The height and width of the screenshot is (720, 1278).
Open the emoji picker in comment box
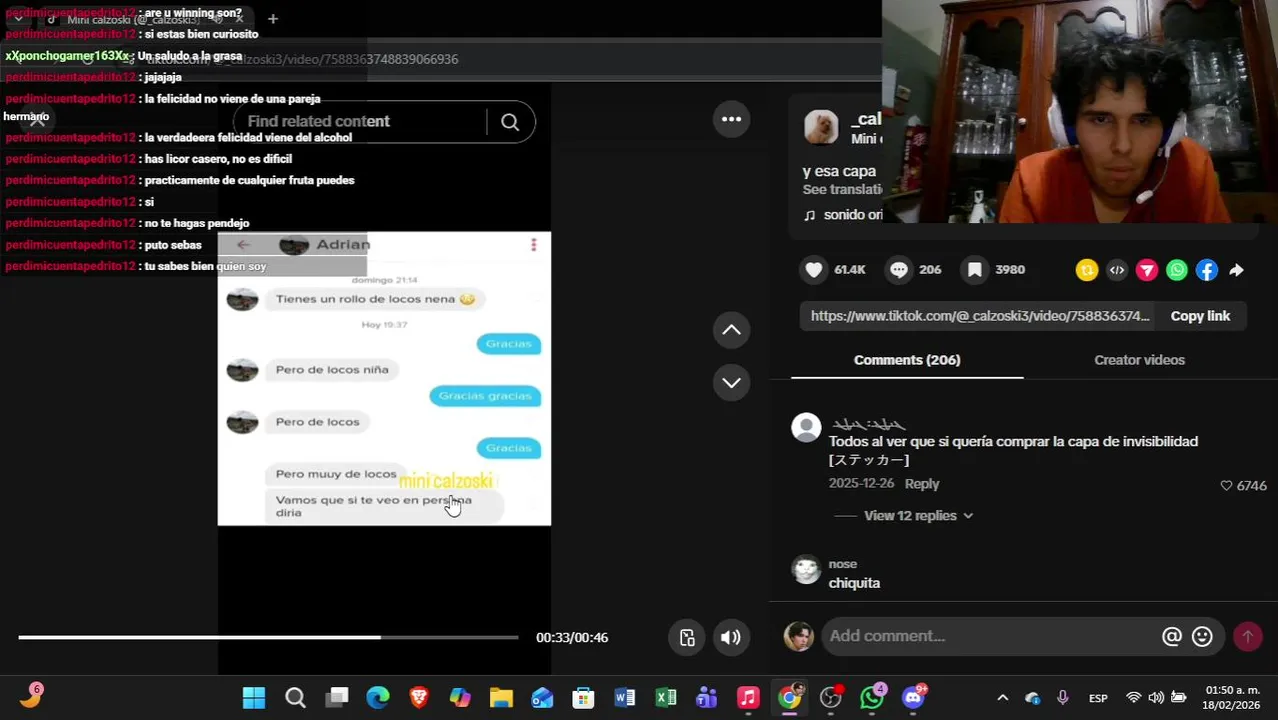coord(1203,636)
